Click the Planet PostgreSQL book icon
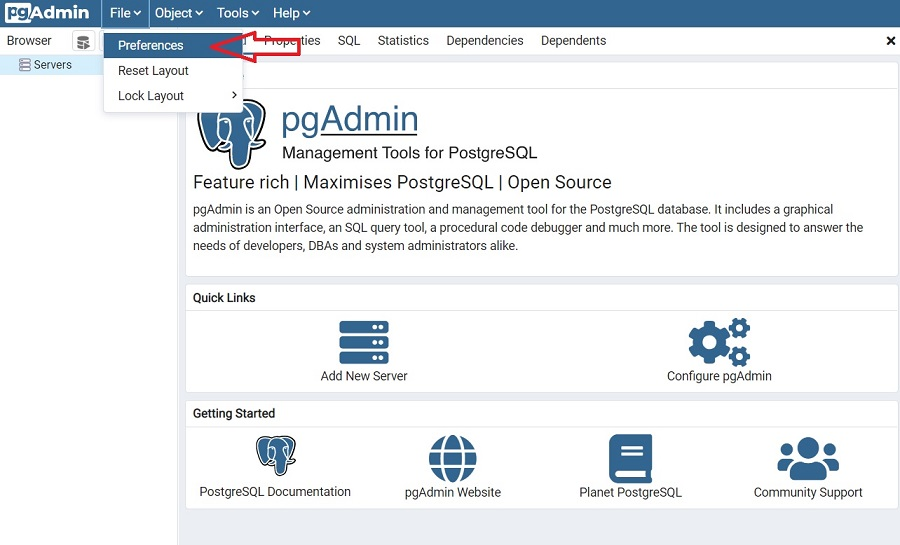Image resolution: width=900 pixels, height=545 pixels. [x=630, y=458]
